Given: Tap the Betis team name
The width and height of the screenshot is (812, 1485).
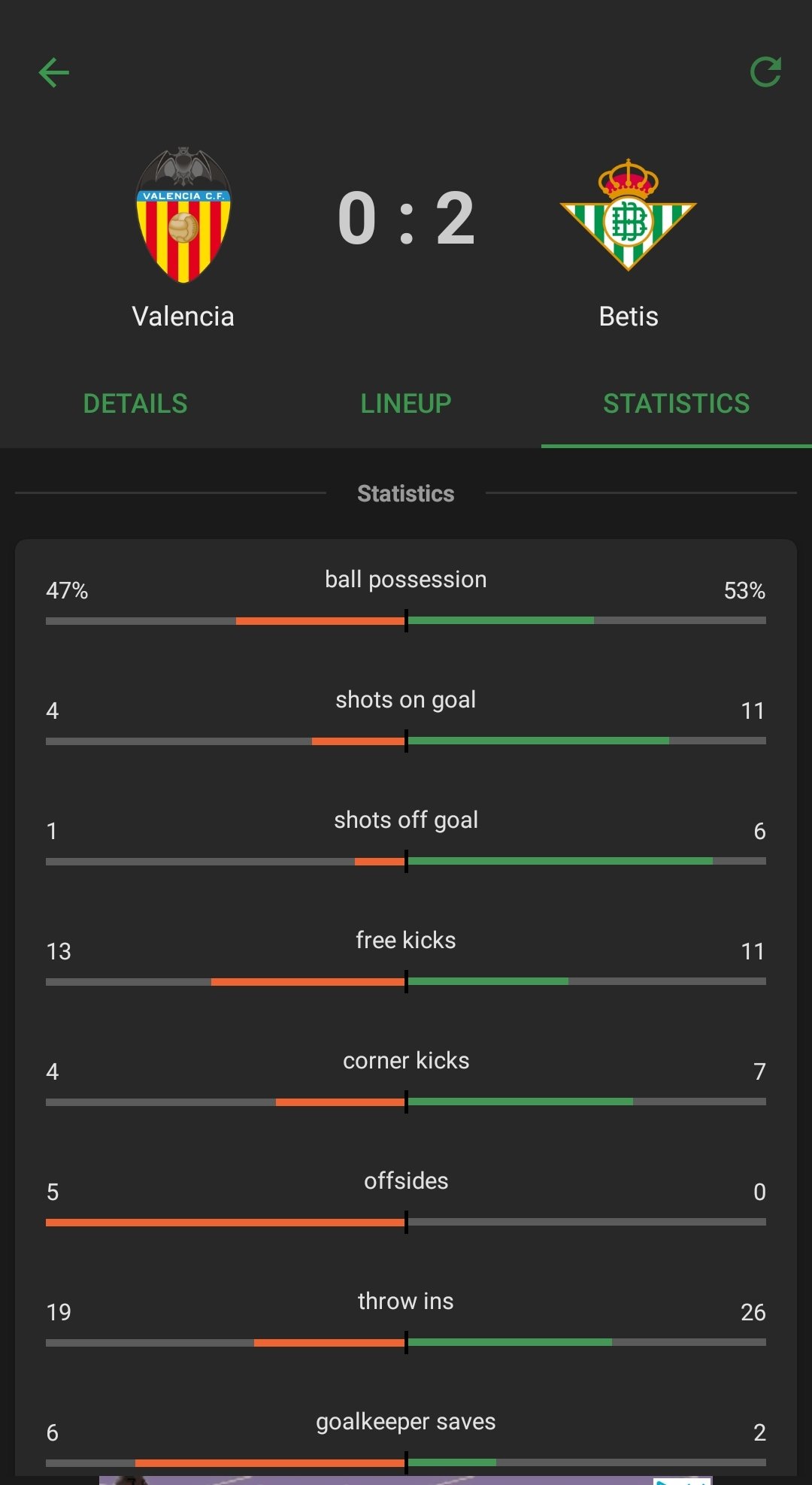Looking at the screenshot, I should (629, 317).
